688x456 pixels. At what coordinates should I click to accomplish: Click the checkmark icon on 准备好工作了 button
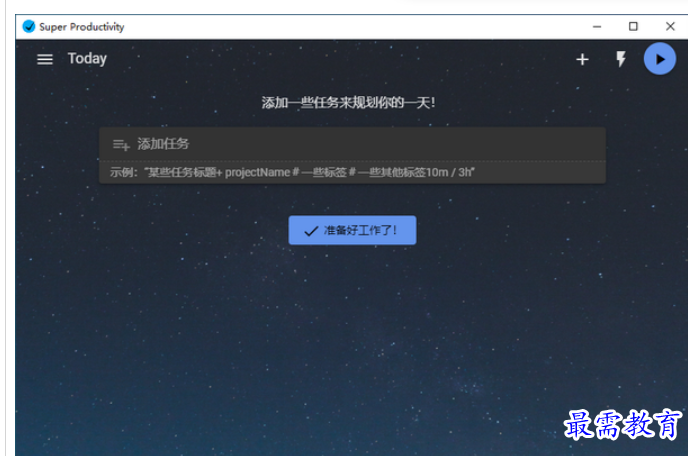[311, 230]
